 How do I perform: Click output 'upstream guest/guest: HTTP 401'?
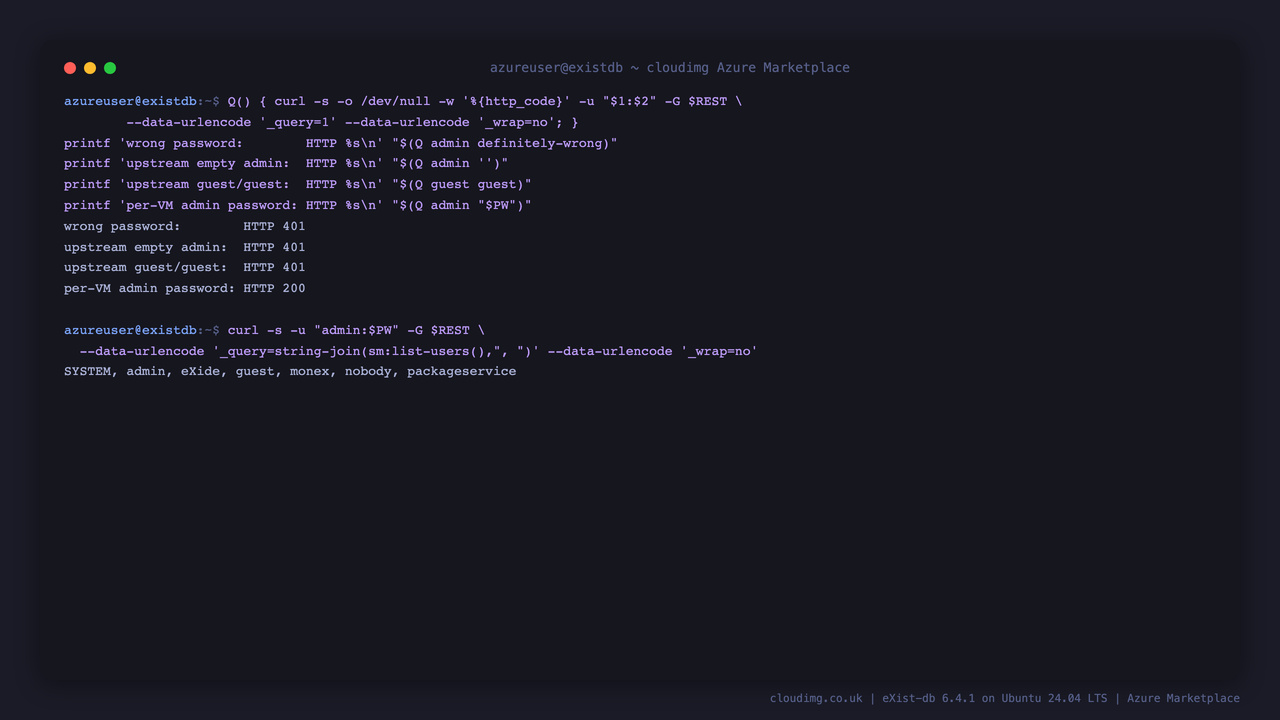pos(185,267)
